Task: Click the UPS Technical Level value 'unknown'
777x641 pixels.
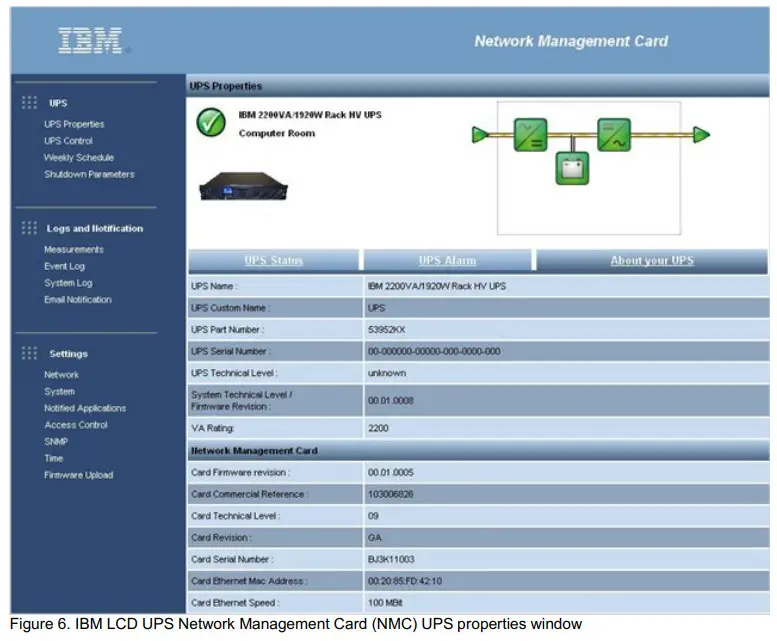Action: (x=387, y=373)
